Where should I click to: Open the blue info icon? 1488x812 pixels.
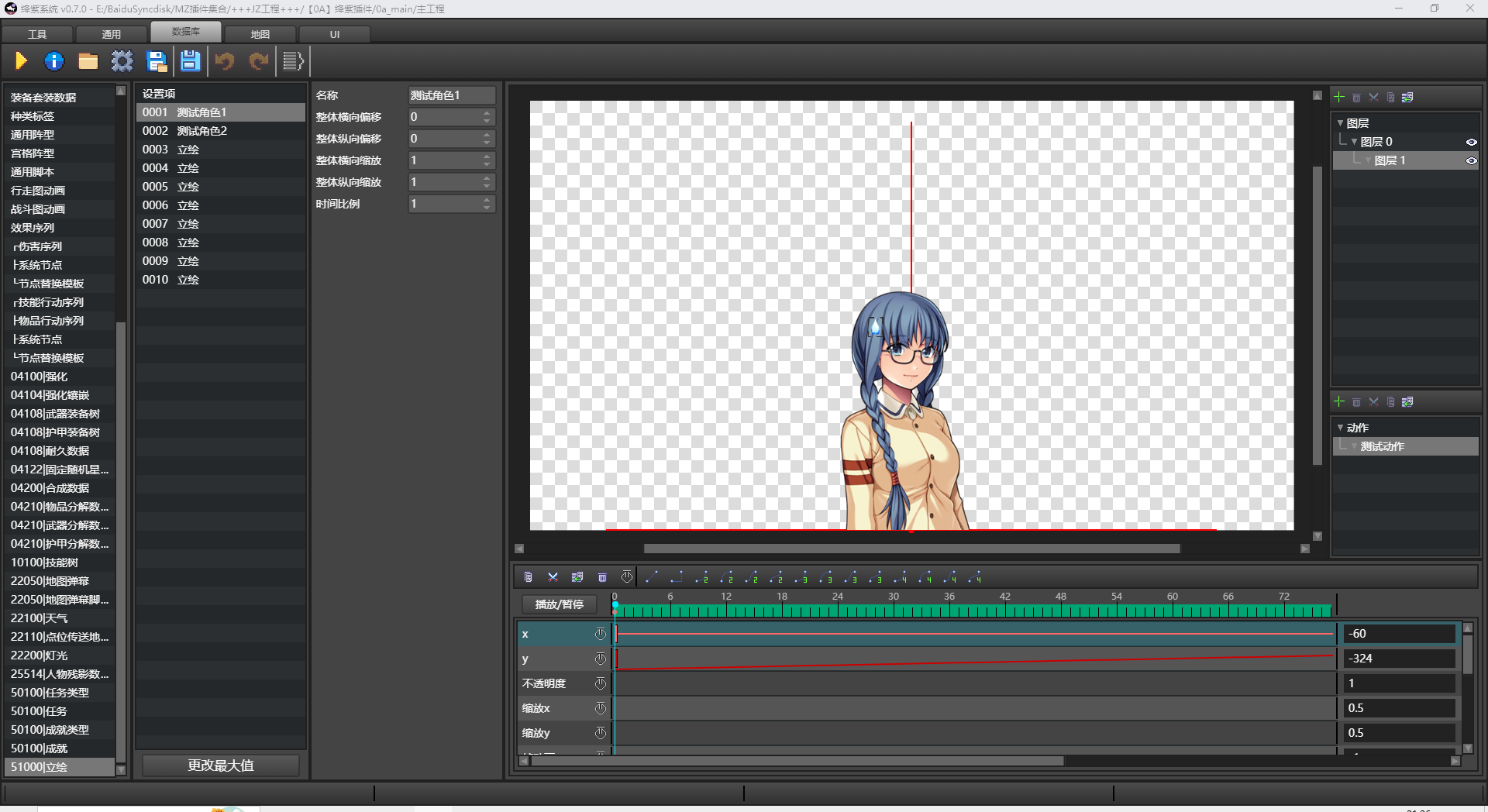pyautogui.click(x=54, y=61)
